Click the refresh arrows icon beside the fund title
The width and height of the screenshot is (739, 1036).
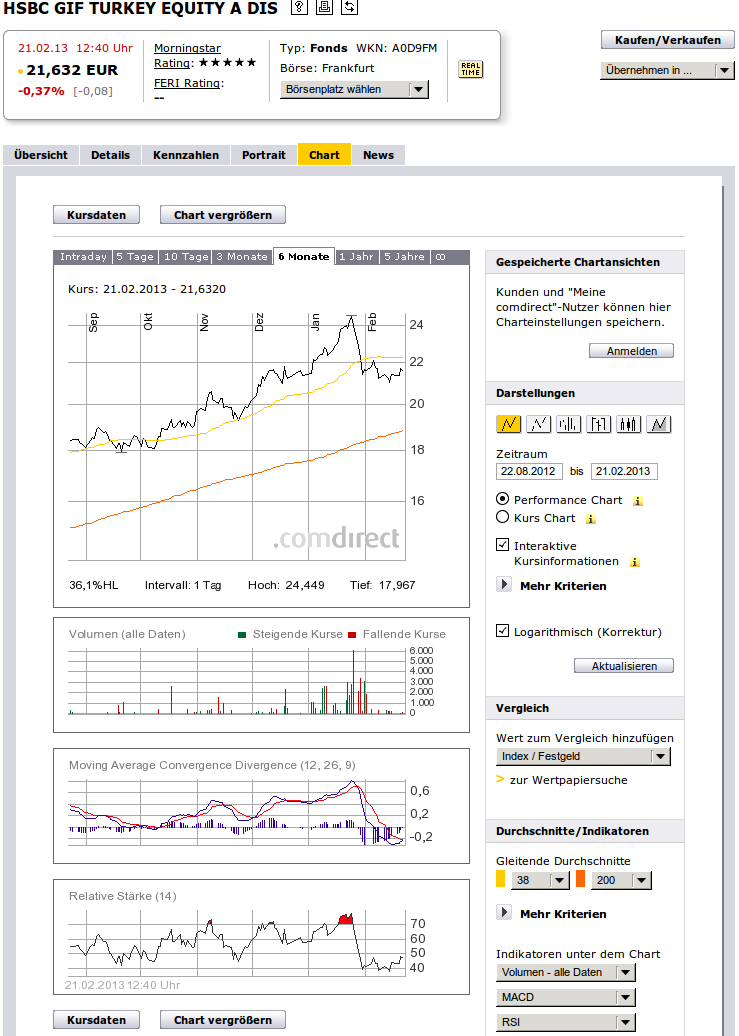tap(349, 7)
